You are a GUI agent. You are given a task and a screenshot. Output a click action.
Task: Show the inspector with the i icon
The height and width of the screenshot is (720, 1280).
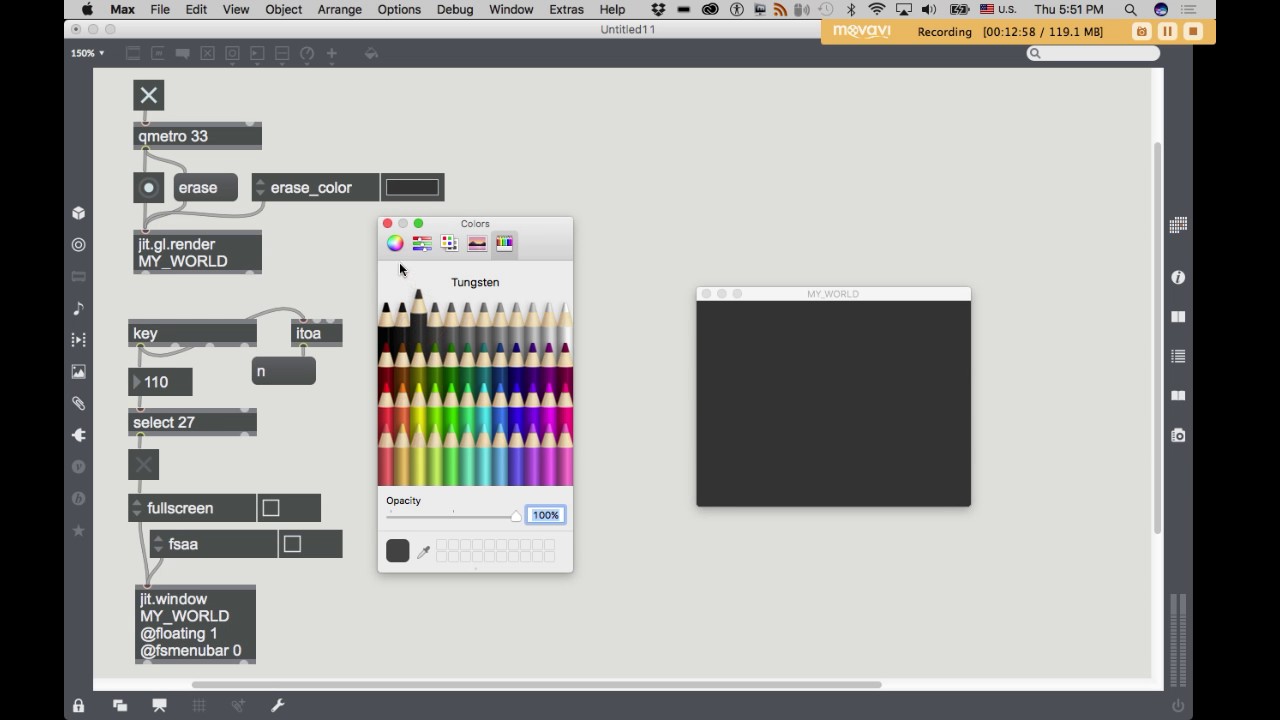(1178, 277)
